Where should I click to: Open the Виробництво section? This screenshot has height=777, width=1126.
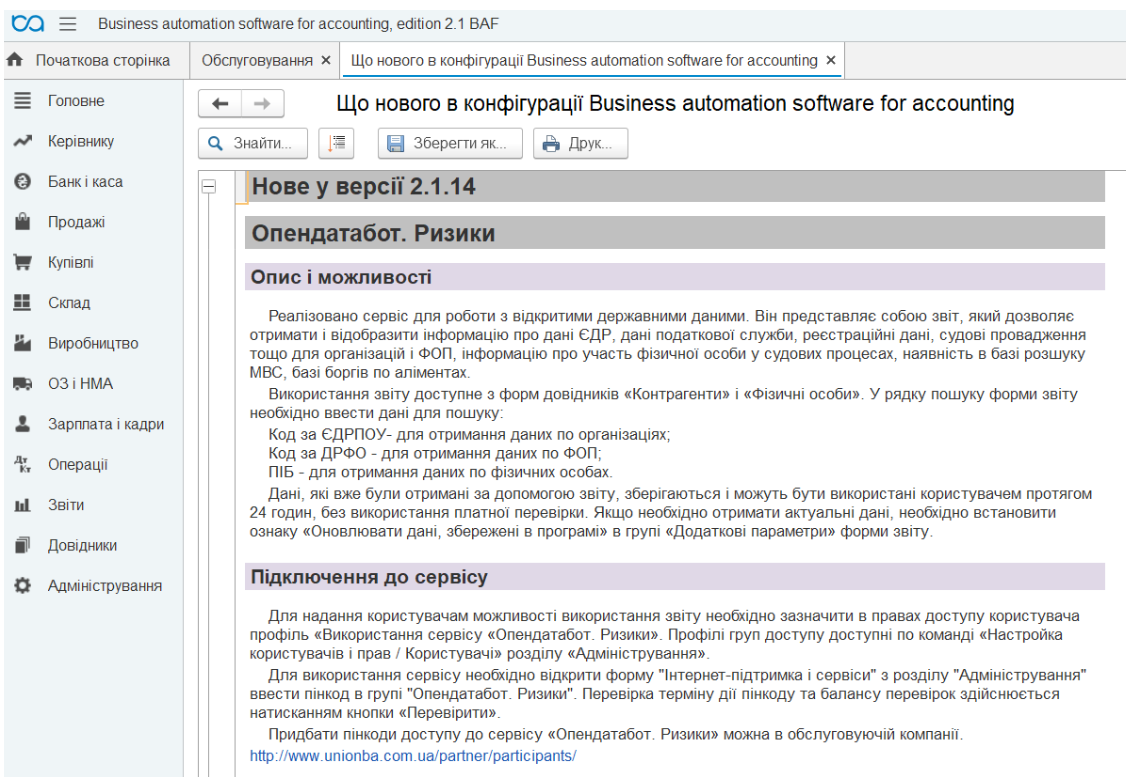(93, 344)
